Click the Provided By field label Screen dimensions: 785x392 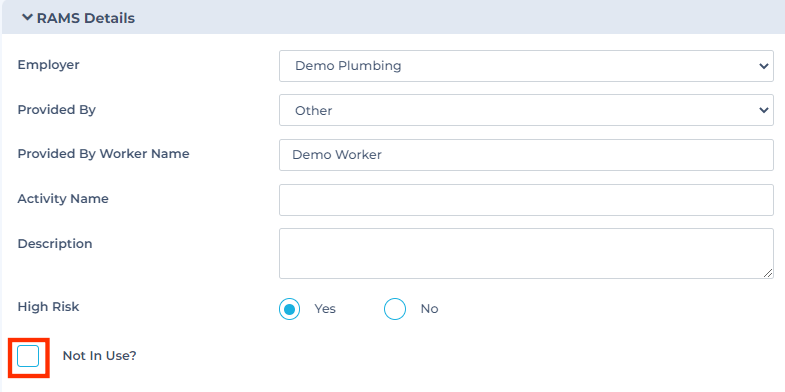pyautogui.click(x=57, y=110)
